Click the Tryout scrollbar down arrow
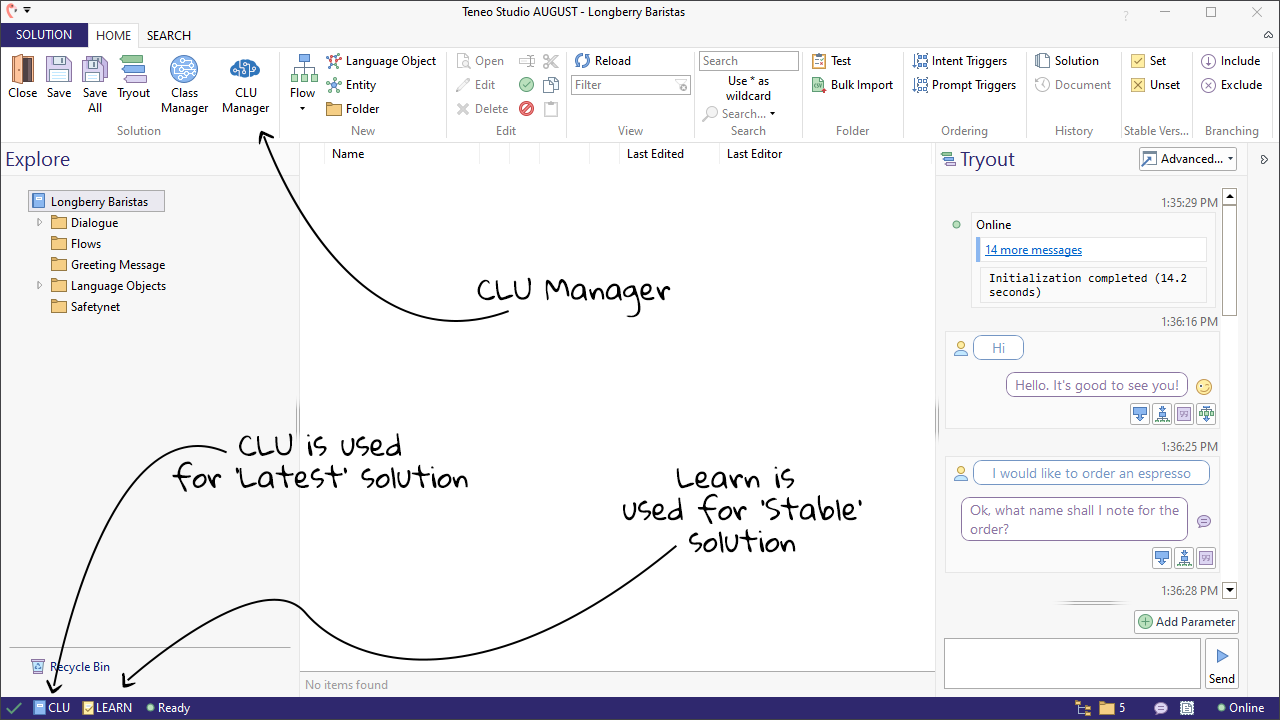 pyautogui.click(x=1230, y=591)
